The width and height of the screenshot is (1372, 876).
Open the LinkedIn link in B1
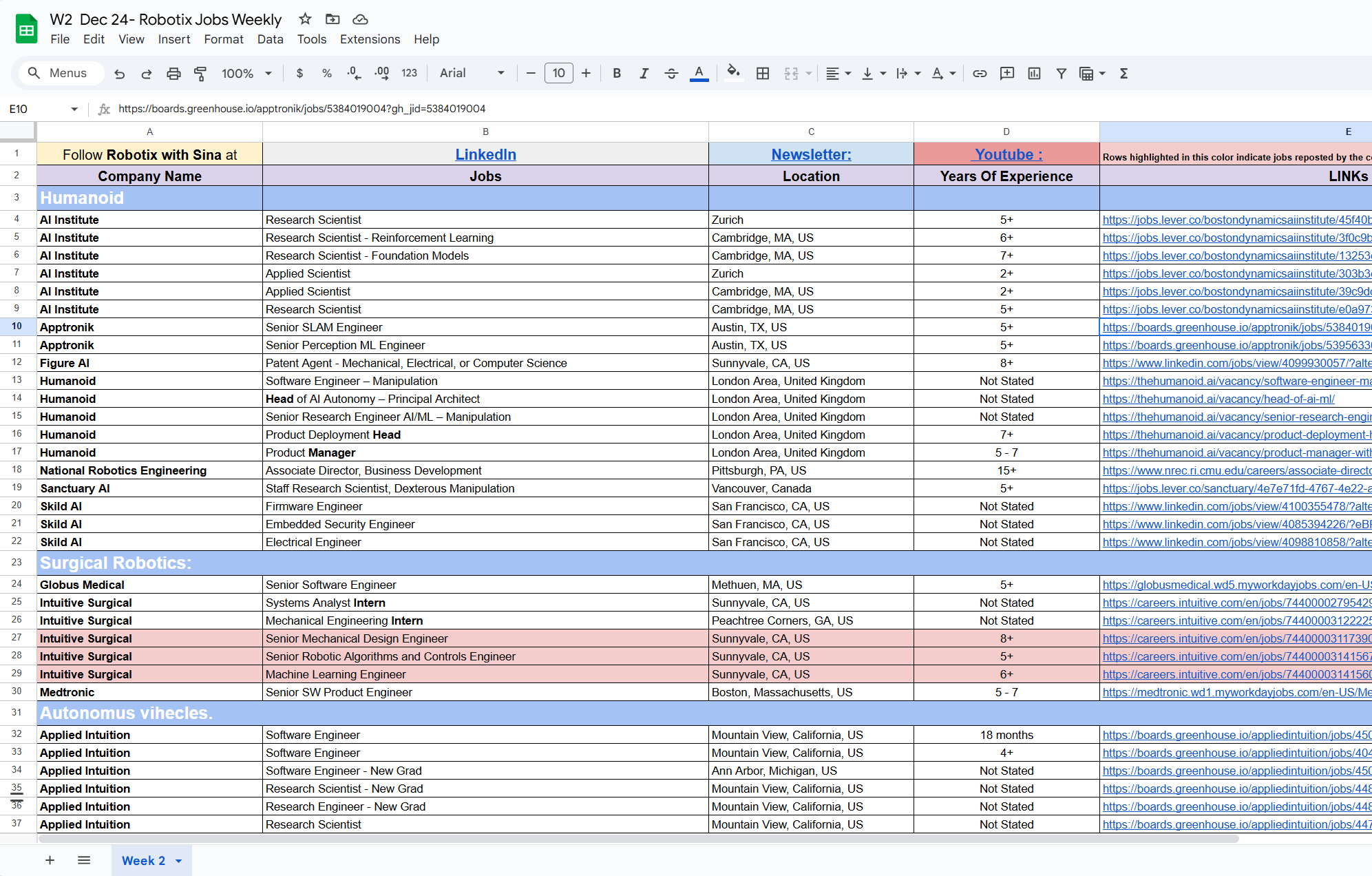coord(486,155)
